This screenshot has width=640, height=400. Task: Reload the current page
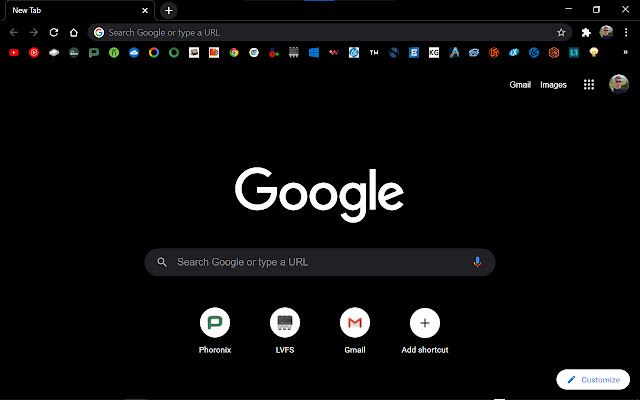pos(54,32)
